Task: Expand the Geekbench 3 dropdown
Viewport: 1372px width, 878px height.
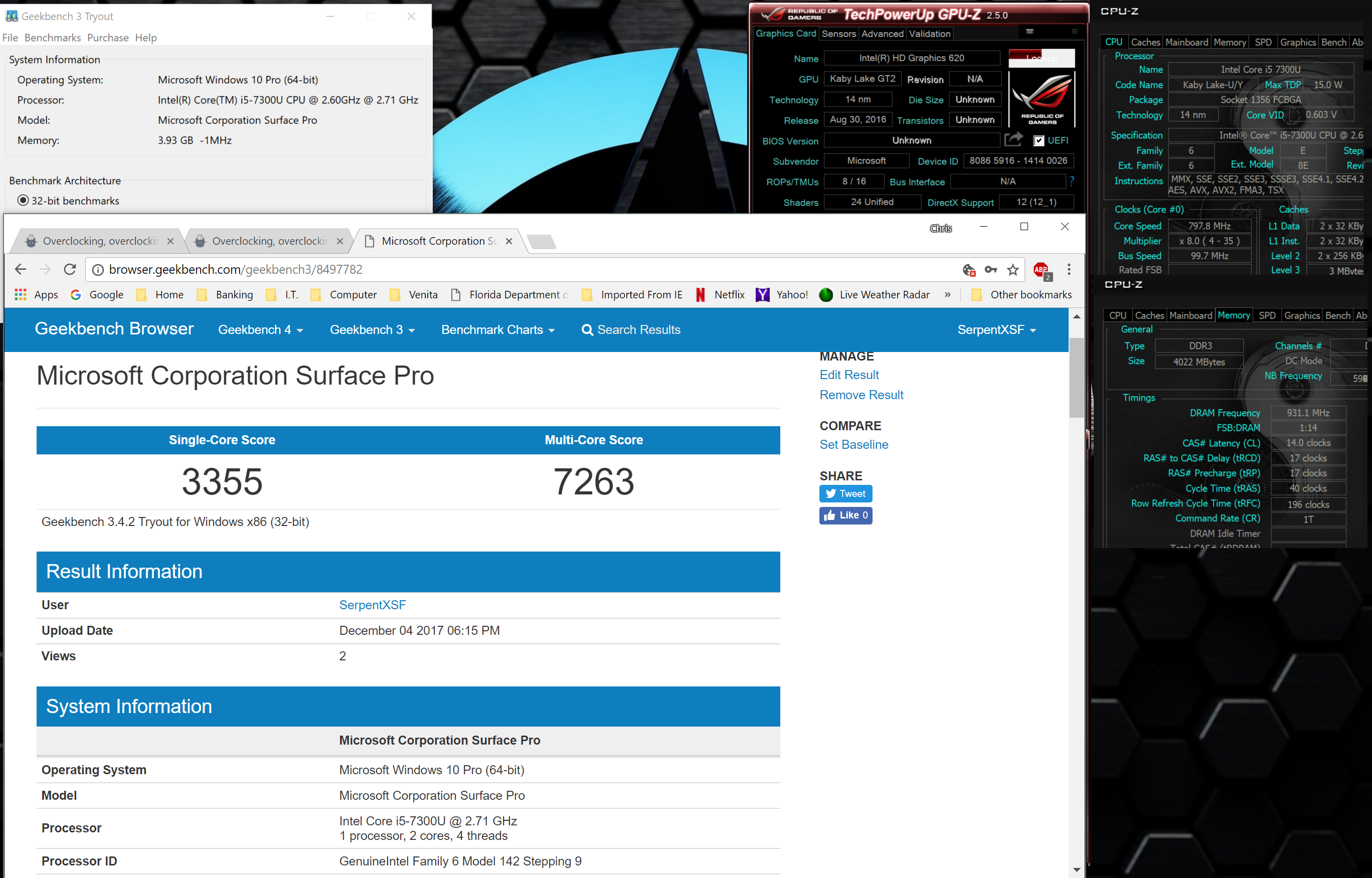Action: coord(372,329)
